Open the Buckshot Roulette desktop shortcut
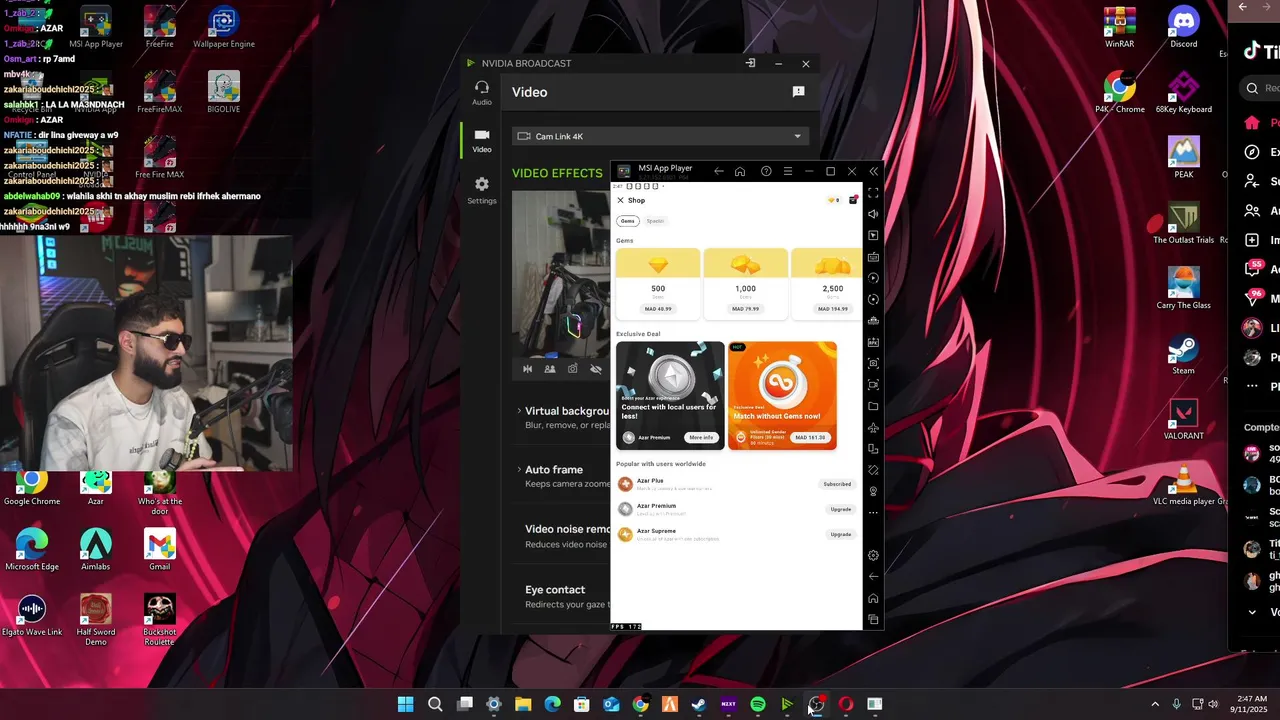The height and width of the screenshot is (720, 1280). [x=160, y=620]
